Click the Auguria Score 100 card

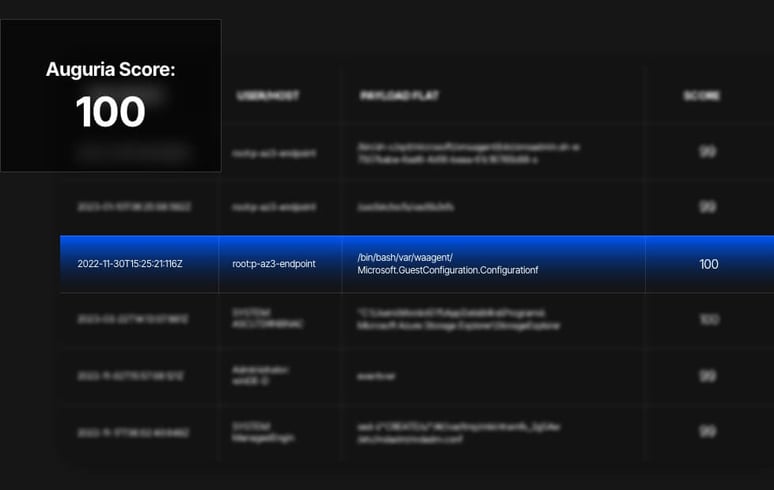point(110,95)
